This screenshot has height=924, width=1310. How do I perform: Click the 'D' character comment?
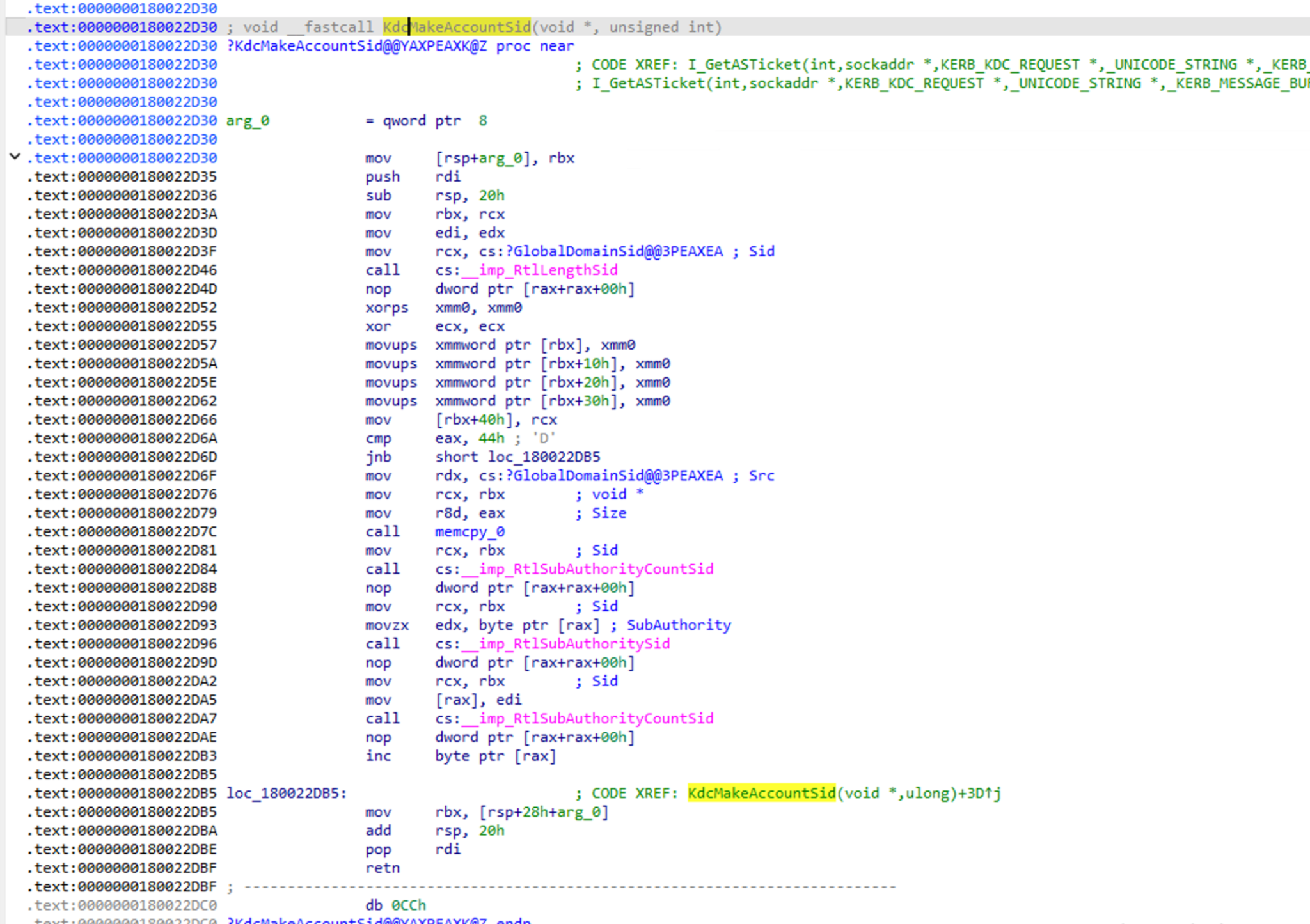tap(543, 439)
